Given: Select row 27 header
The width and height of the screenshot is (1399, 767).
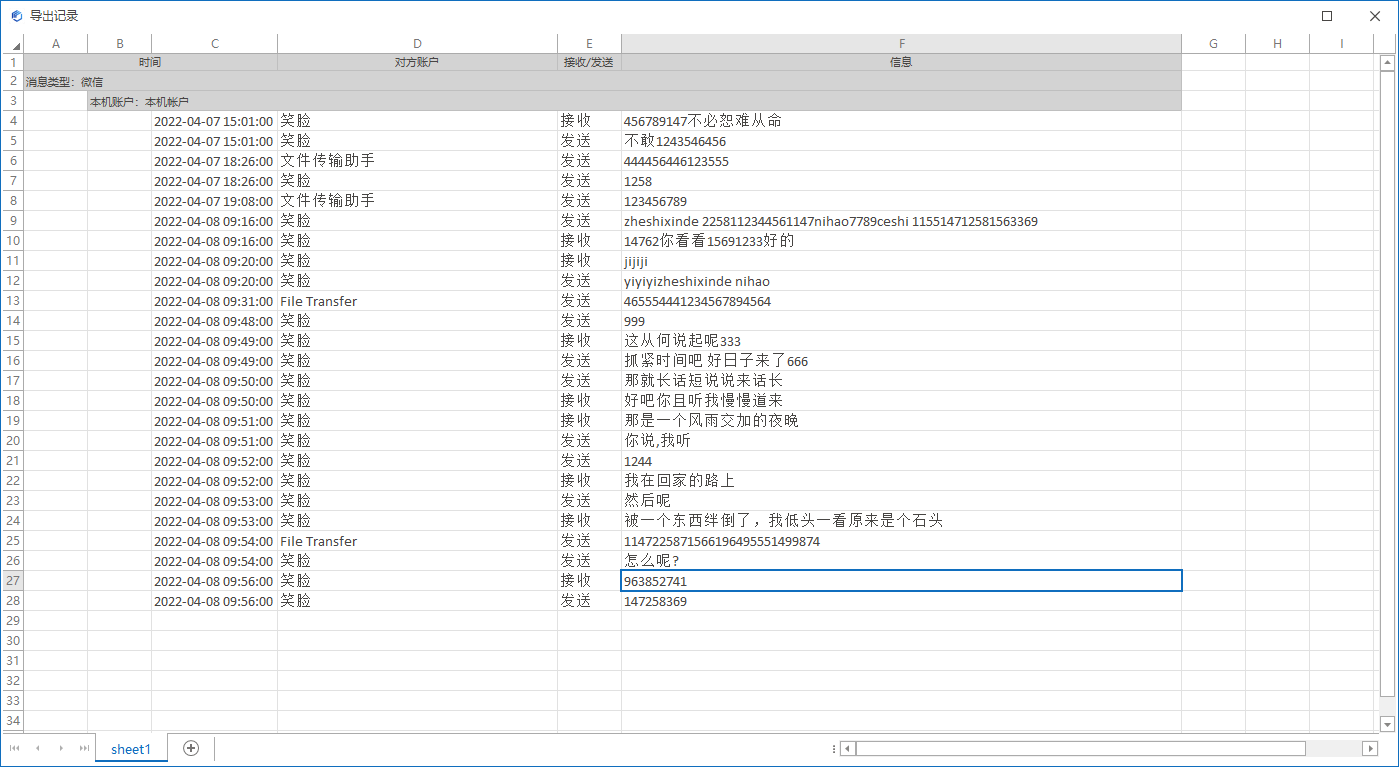Looking at the screenshot, I should 12,581.
